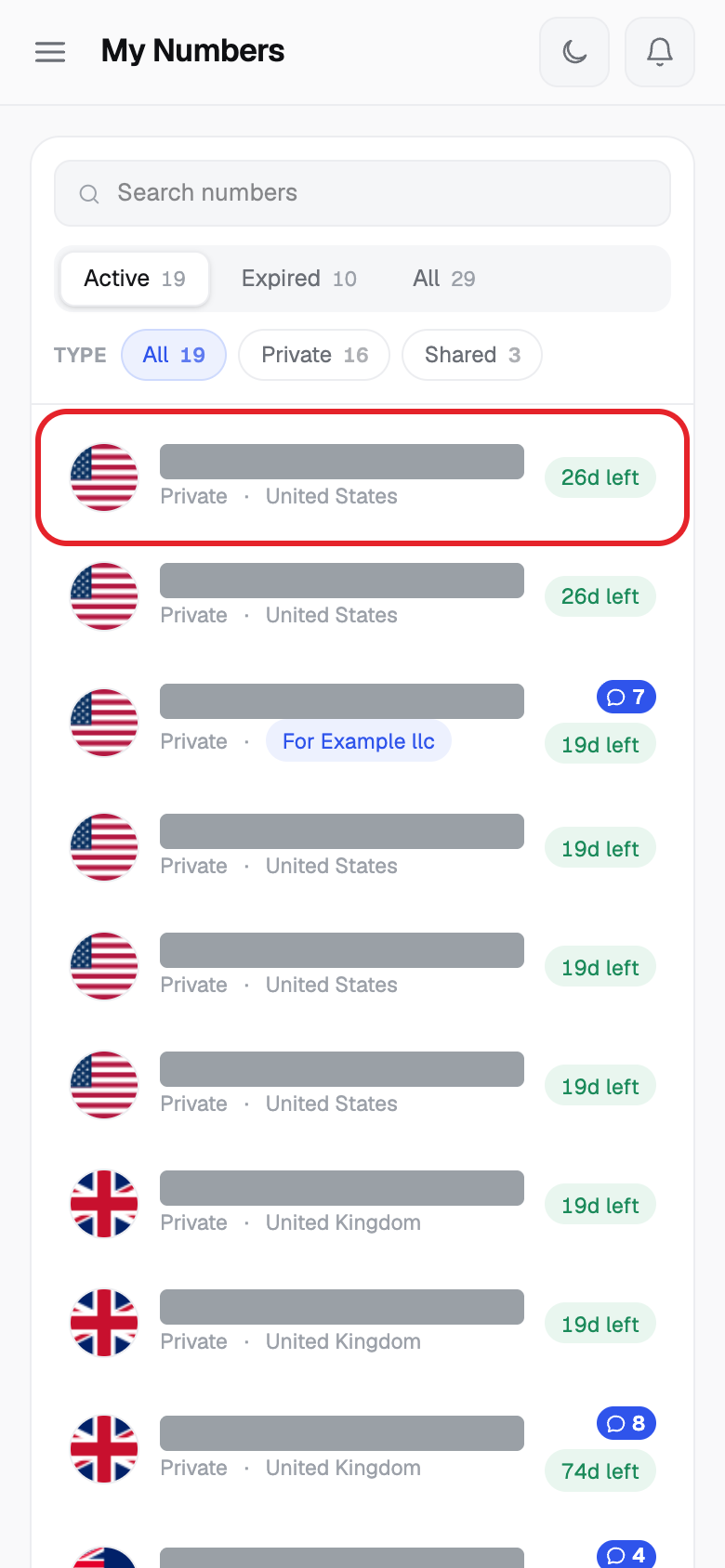Select the Active 19 tab
The height and width of the screenshot is (1568, 725).
click(135, 279)
